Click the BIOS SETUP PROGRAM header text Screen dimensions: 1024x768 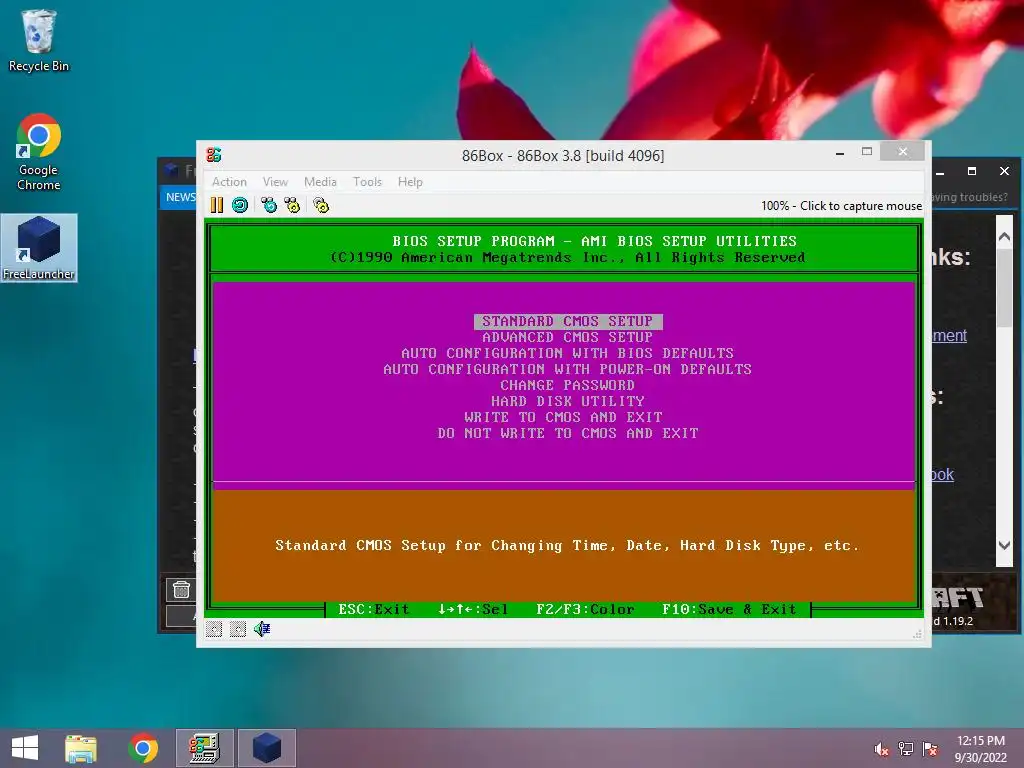tap(594, 241)
